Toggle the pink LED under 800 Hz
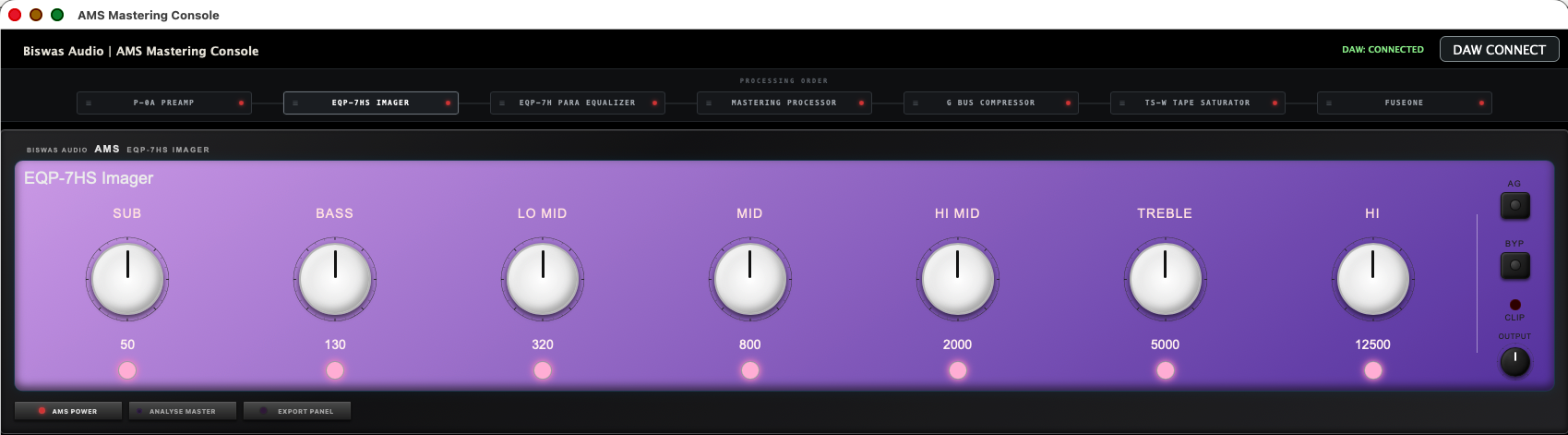The height and width of the screenshot is (435, 1568). (749, 370)
